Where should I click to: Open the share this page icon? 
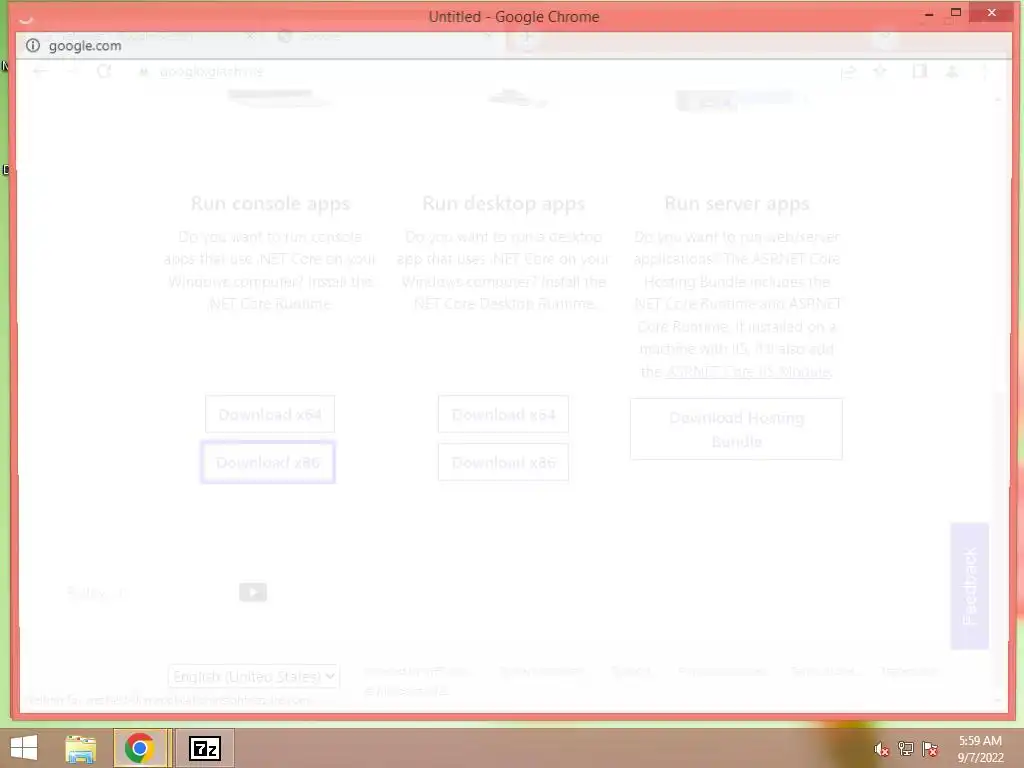[848, 72]
